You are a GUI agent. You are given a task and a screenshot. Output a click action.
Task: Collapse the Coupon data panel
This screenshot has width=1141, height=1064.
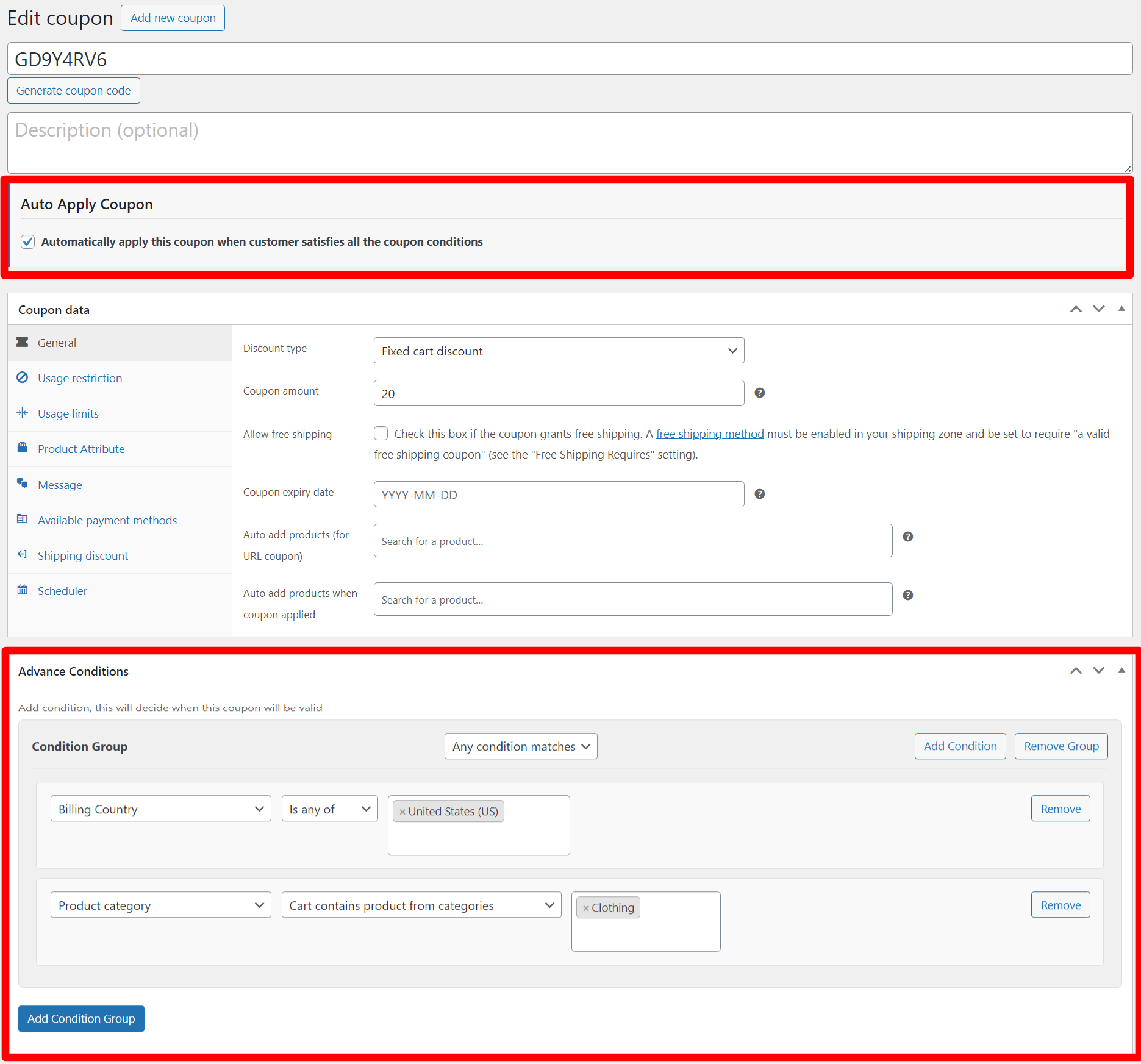pyautogui.click(x=1121, y=309)
